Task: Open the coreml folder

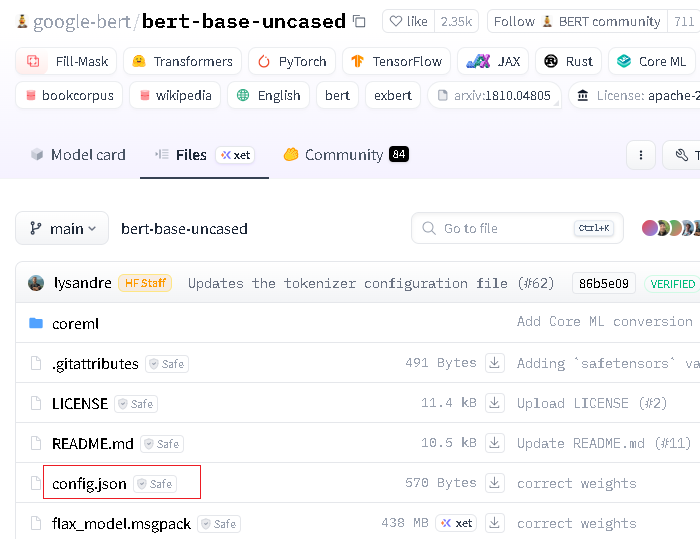Action: (x=75, y=323)
